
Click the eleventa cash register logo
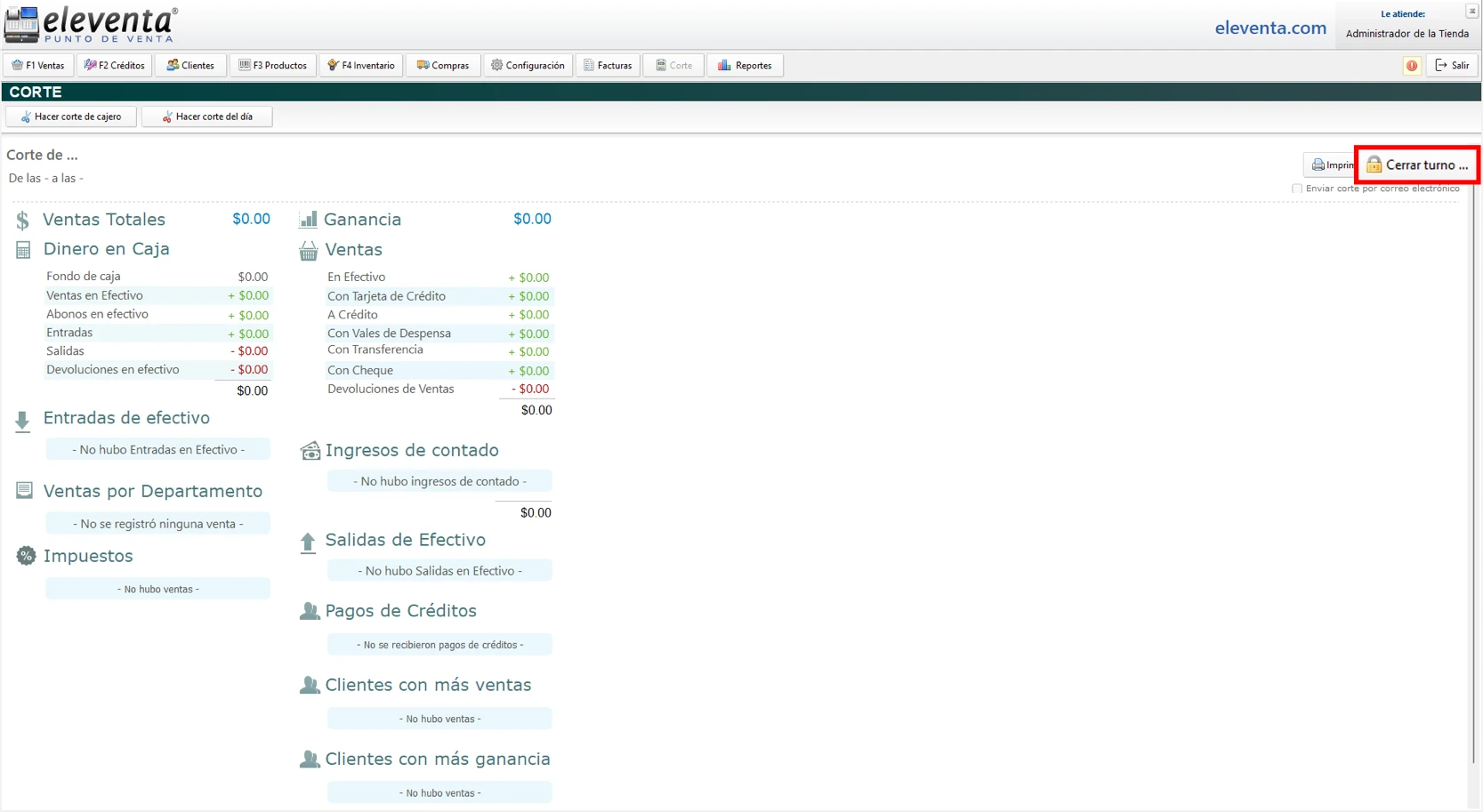21,25
